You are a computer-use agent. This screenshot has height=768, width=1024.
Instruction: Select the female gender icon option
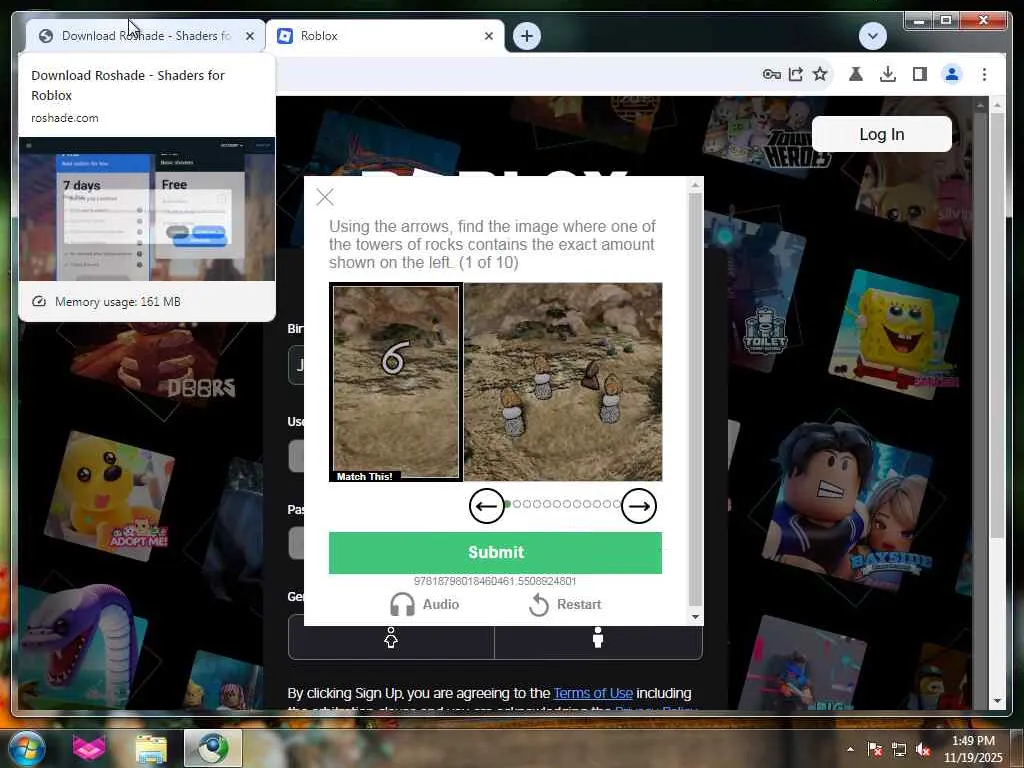point(391,637)
